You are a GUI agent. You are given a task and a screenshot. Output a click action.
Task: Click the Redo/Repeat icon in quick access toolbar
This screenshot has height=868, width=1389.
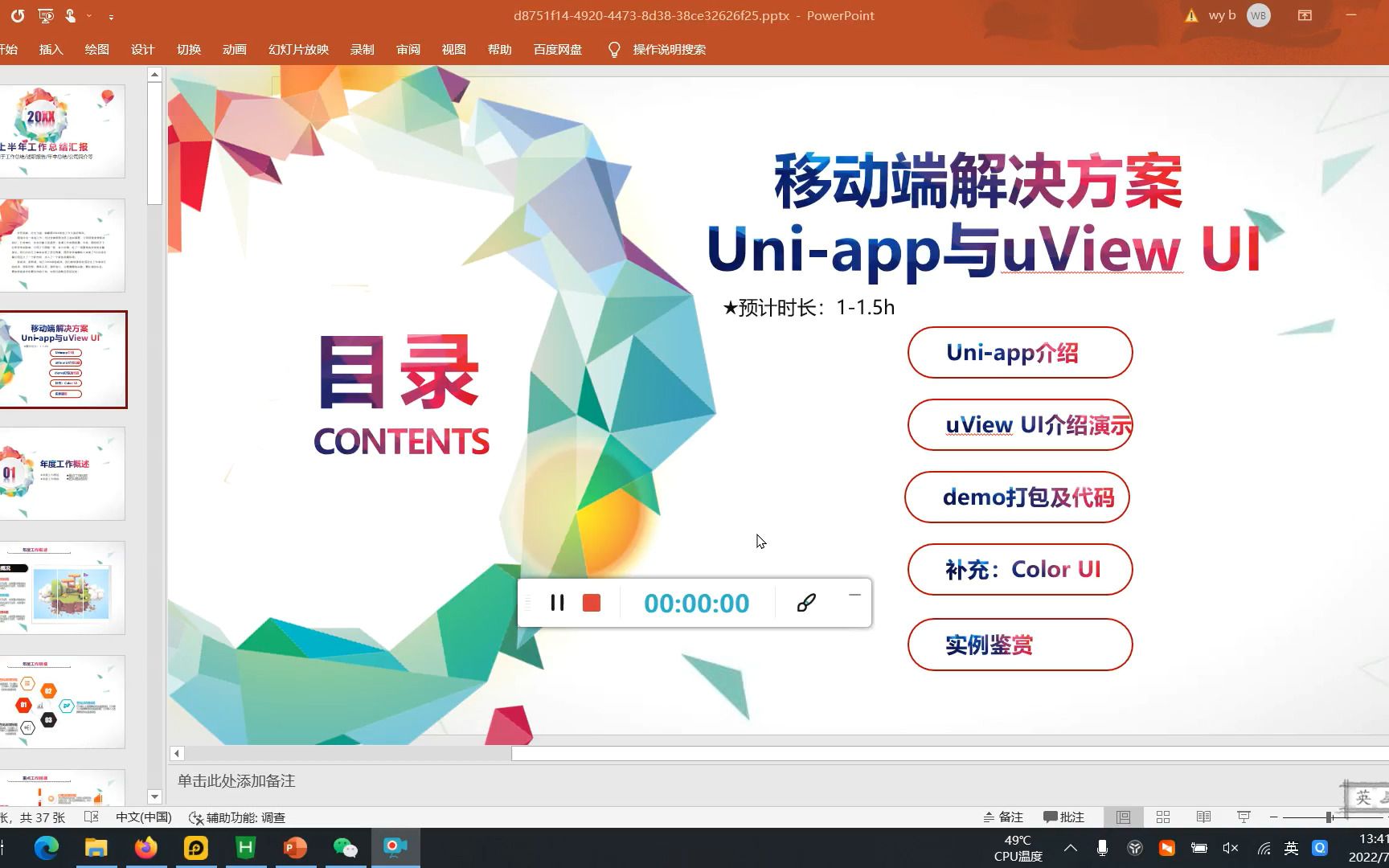click(x=18, y=15)
